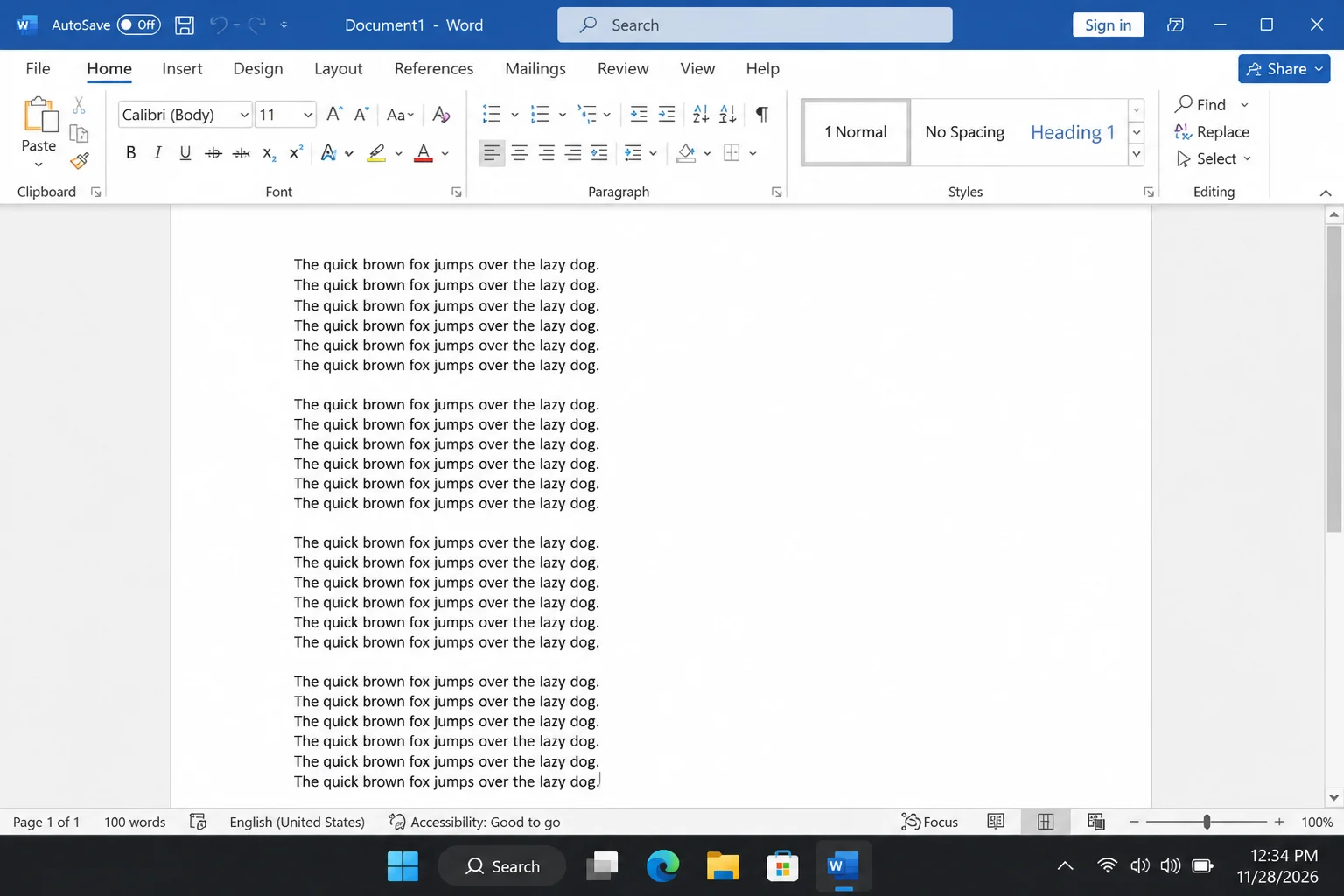
Task: Switch to Read Mode view icon
Action: 996,822
